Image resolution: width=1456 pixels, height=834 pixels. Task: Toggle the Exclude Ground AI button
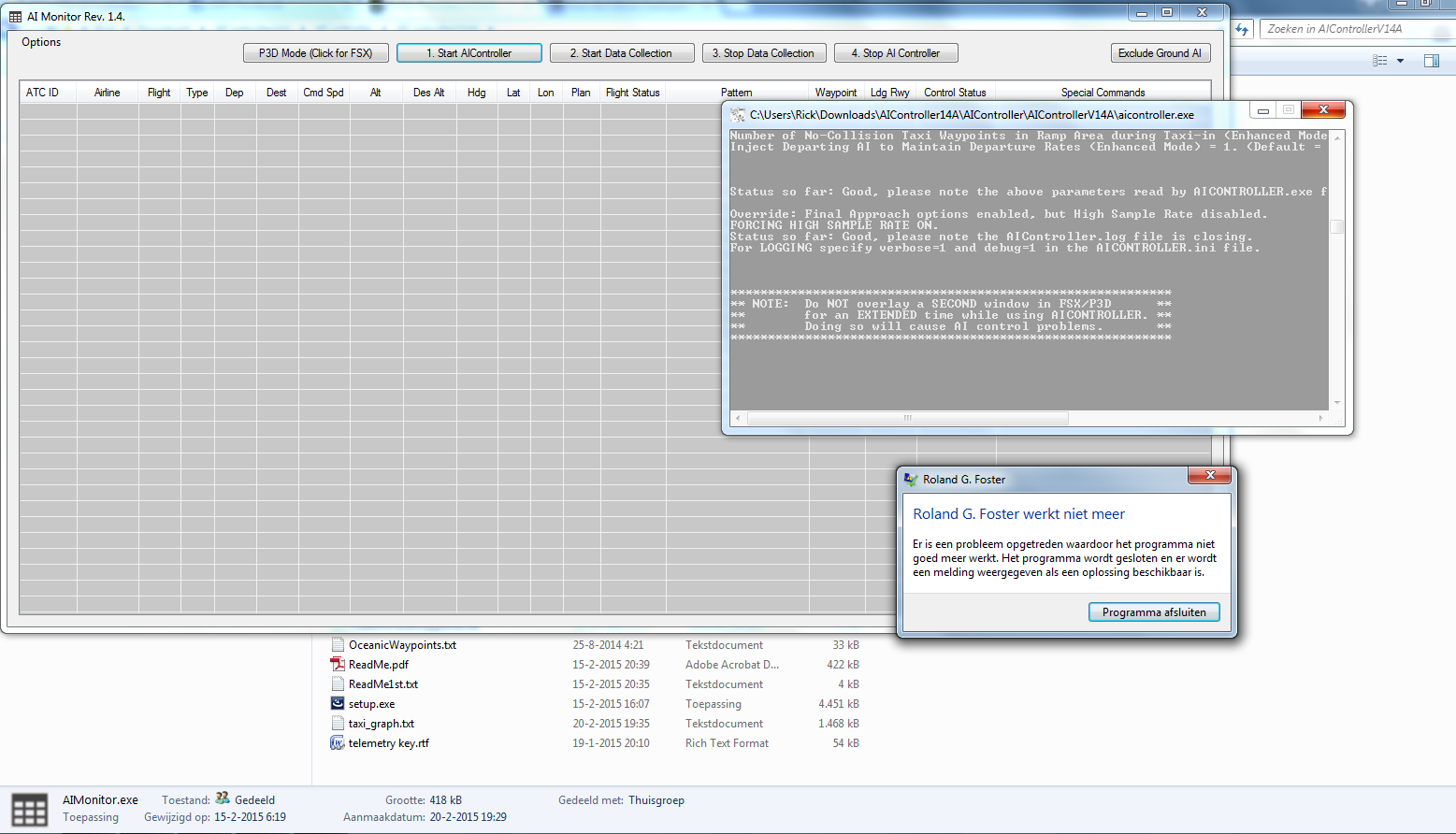(x=1160, y=53)
